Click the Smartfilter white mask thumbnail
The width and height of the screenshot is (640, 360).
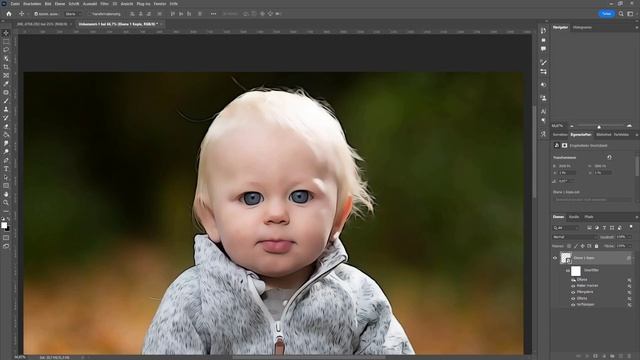576,271
